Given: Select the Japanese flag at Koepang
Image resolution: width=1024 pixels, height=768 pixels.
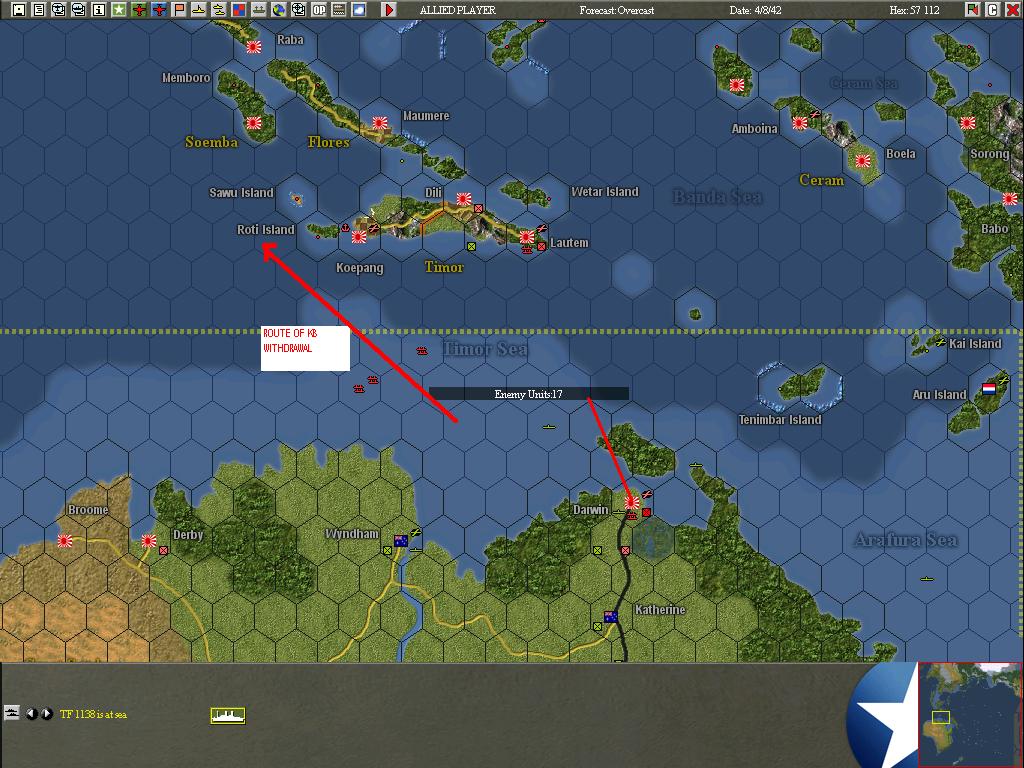Looking at the screenshot, I should [x=359, y=236].
